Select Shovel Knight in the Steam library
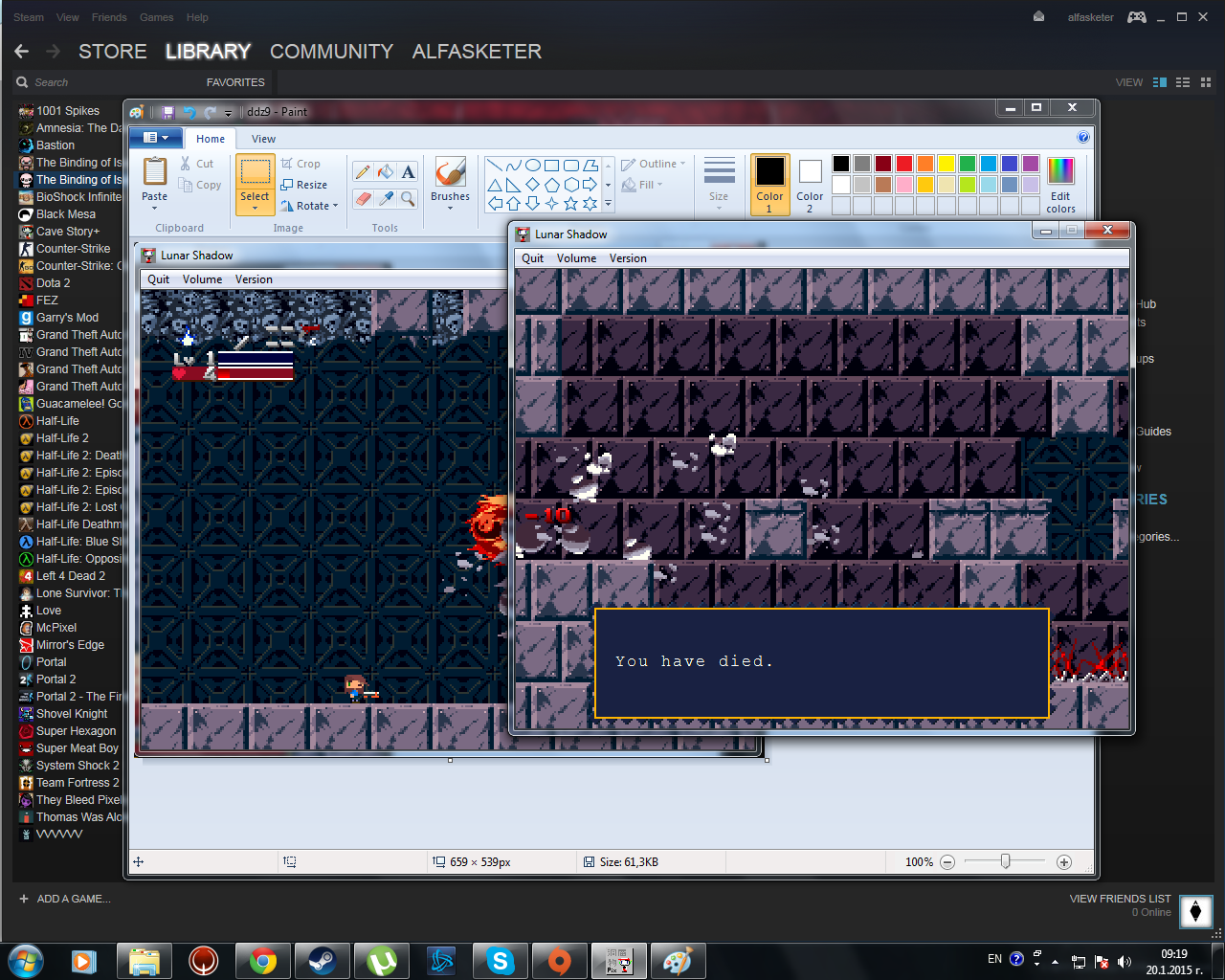This screenshot has width=1225, height=980. (72, 714)
